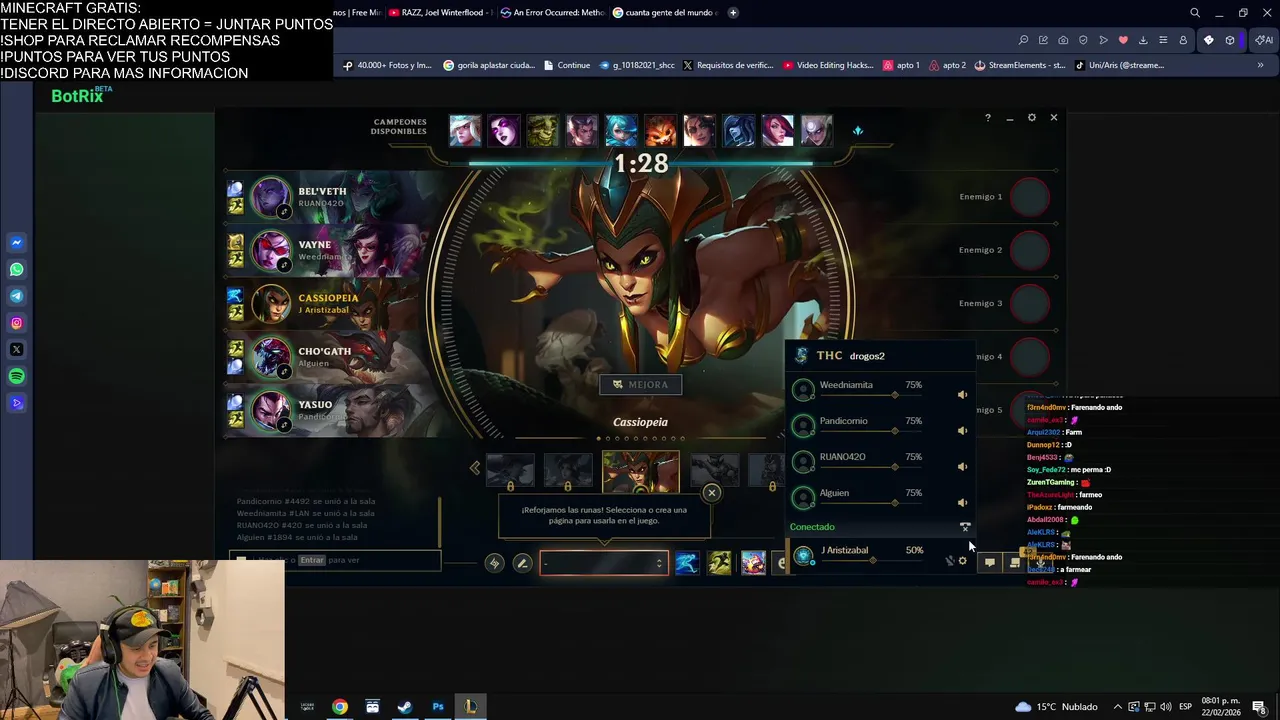Open Telegram in browser sidebar
Screen dimensions: 1280x720
(16, 296)
